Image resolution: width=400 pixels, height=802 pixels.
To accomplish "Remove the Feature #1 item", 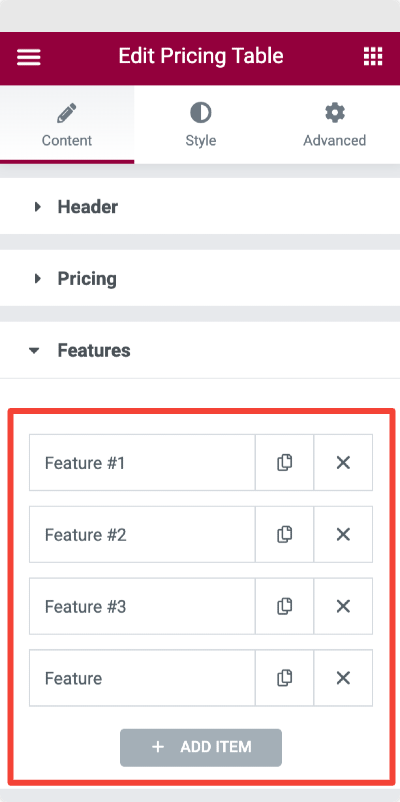I will click(x=343, y=462).
